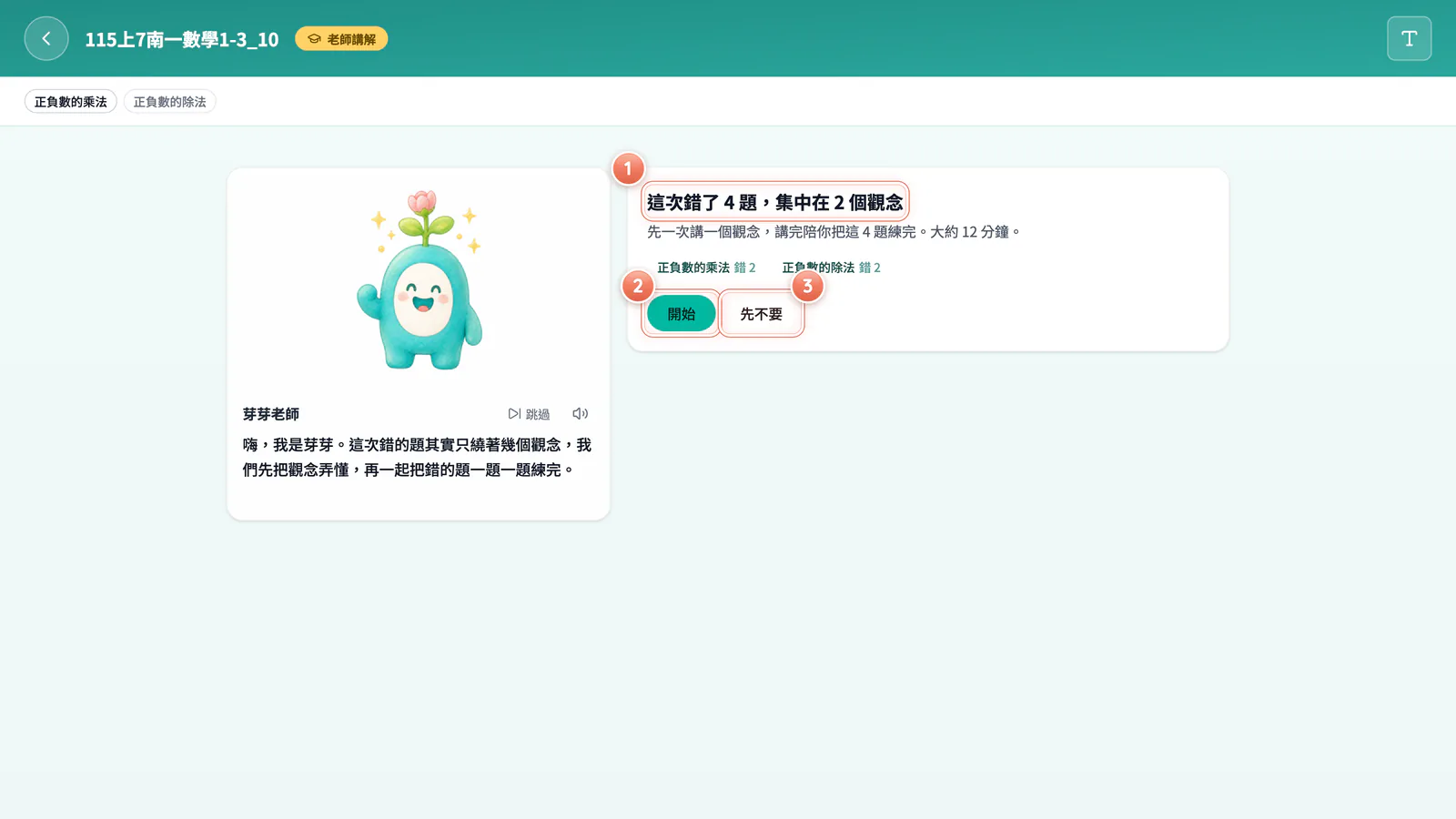Screen dimensions: 1456x819
Task: Click red step marker number 2
Action: 638,287
